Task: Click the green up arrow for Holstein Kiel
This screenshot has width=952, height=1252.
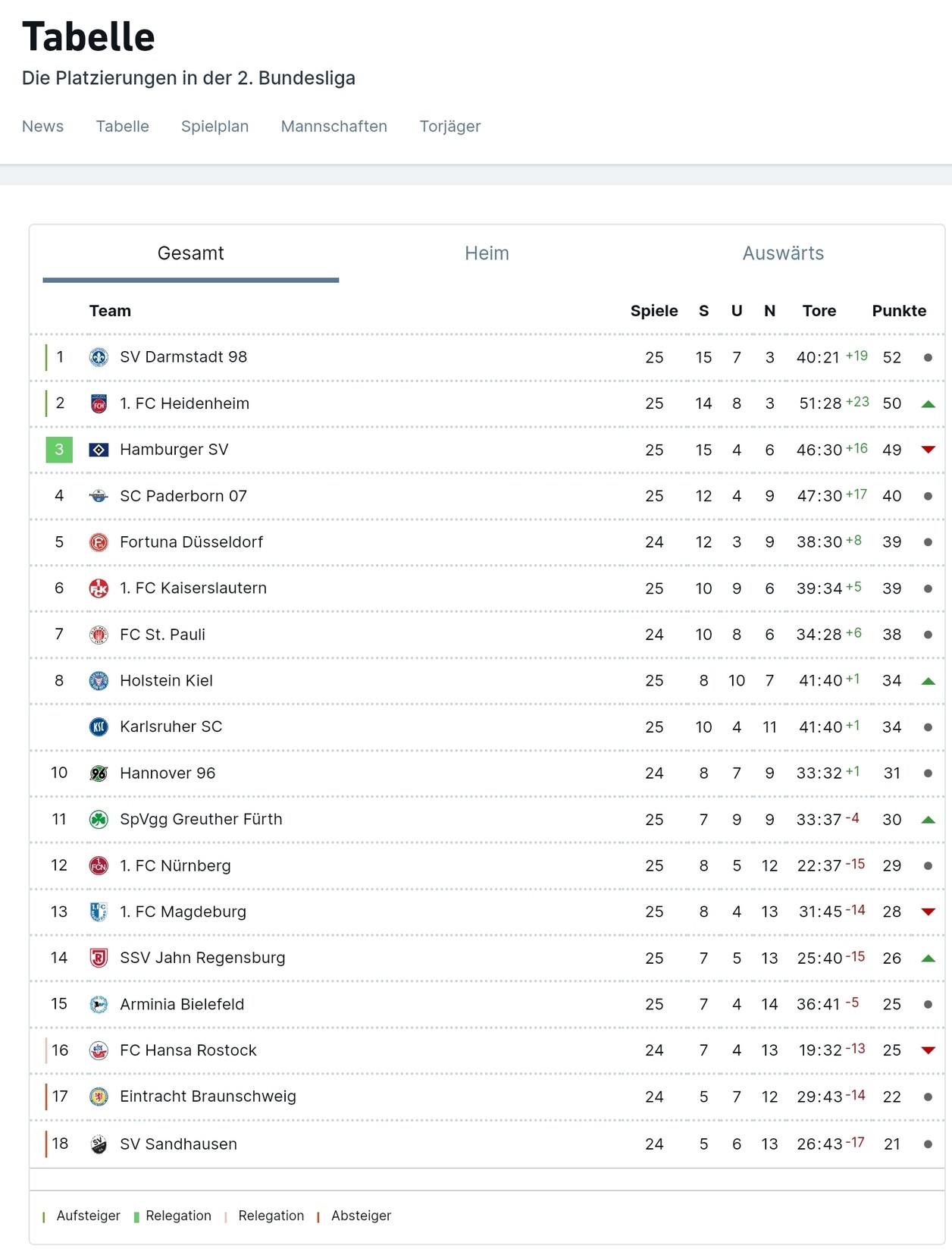Action: (928, 681)
